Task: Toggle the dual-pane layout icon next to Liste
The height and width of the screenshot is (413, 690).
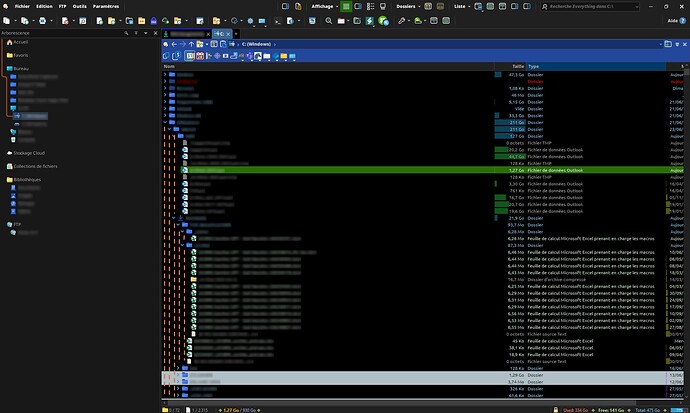Action: click(x=478, y=6)
